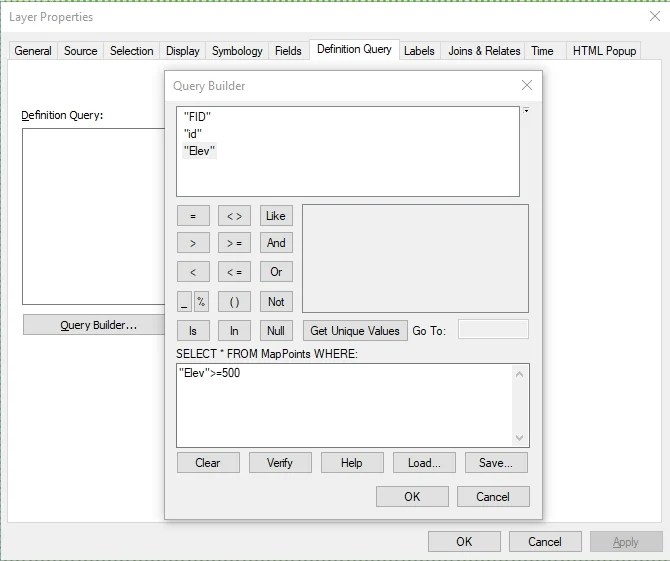Select the "FID" field in the list

(197, 117)
